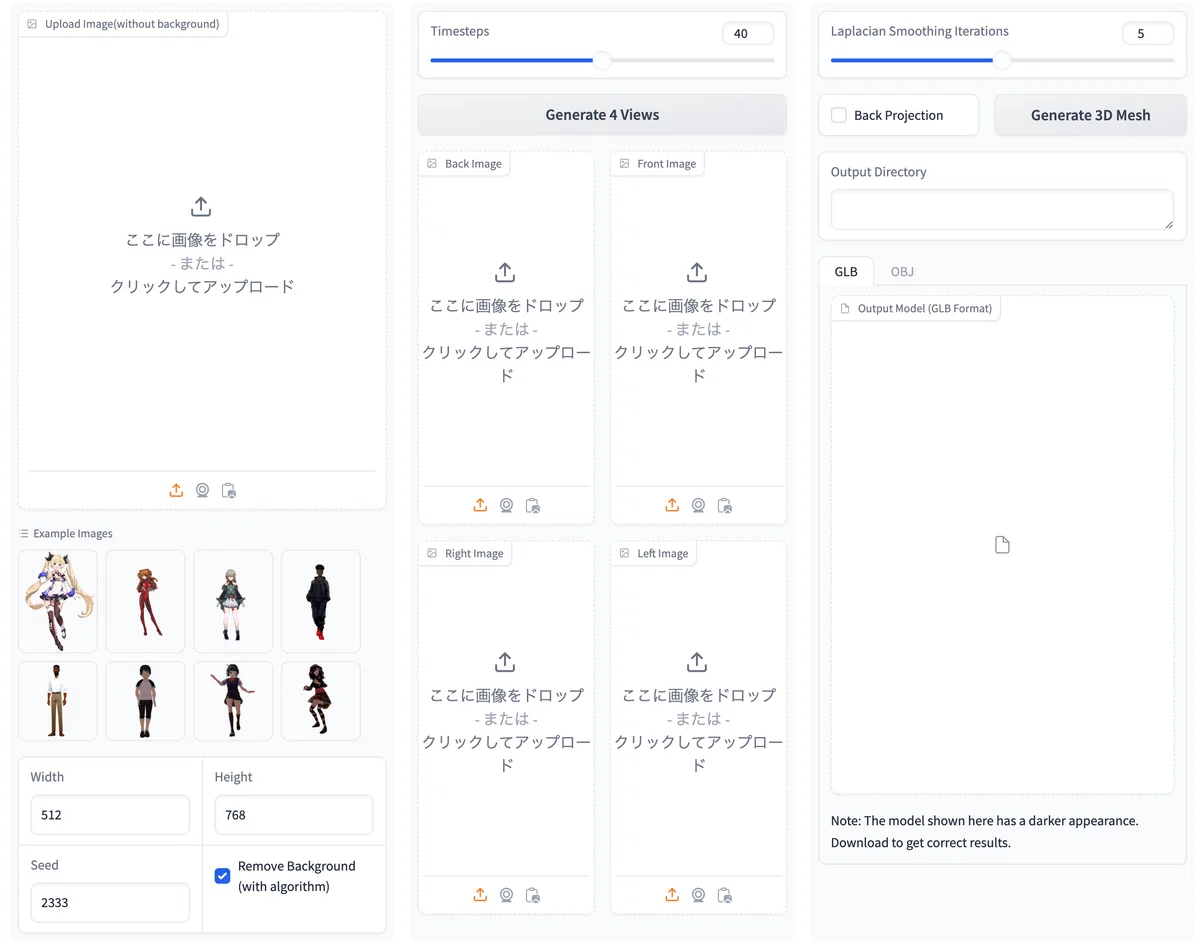
Task: Click clipboard paste icon under Left Image panel
Action: point(725,894)
